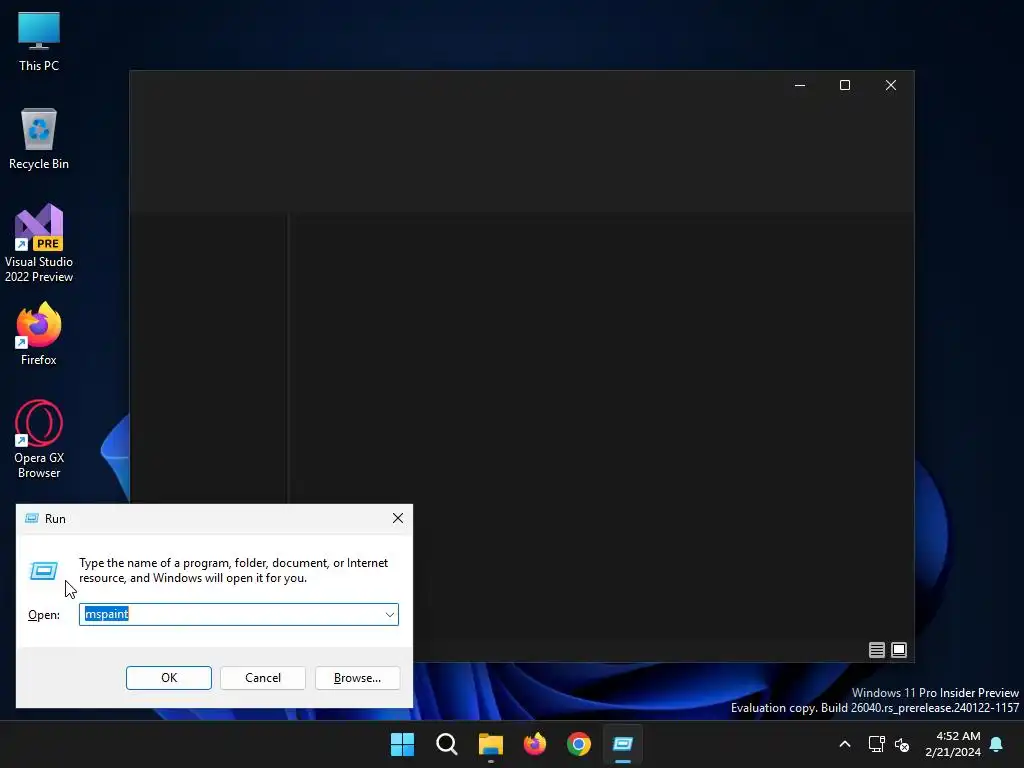This screenshot has height=768, width=1024.
Task: Minimize the dark File Explorer window
Action: [x=800, y=86]
